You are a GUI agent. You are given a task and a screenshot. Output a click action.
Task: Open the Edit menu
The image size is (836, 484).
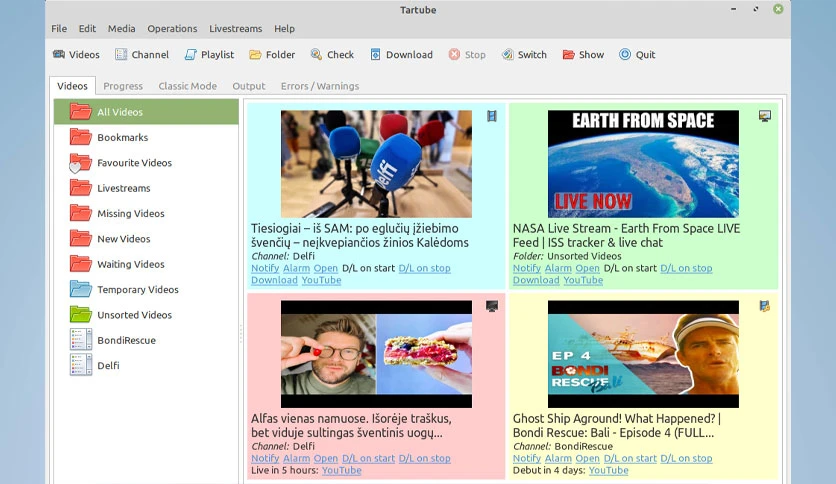coord(87,29)
